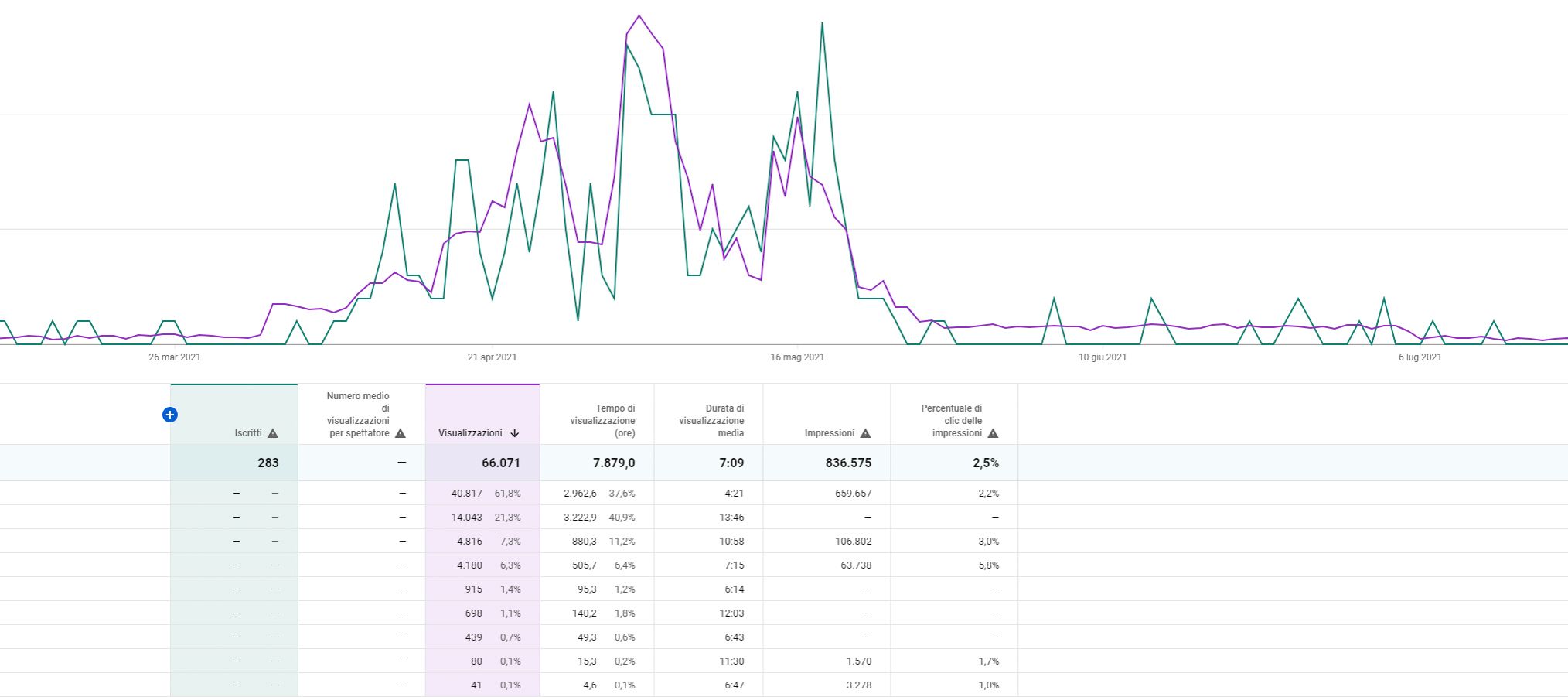
Task: Click the warning triangle next to Iscritti
Action: [273, 433]
